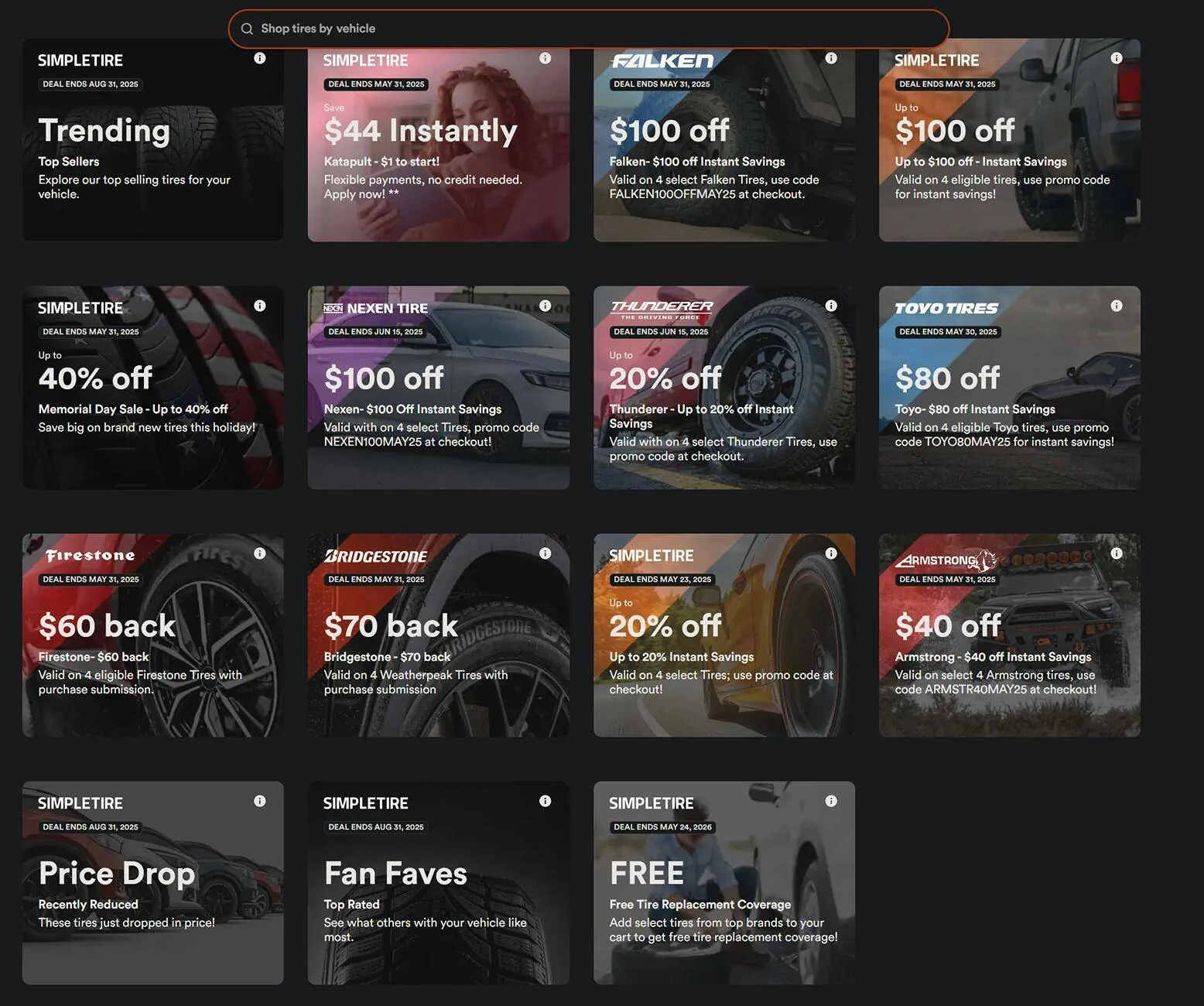The image size is (1204, 1006).
Task: Open the Price Drop Recently Reduced card
Action: pyautogui.click(x=153, y=883)
